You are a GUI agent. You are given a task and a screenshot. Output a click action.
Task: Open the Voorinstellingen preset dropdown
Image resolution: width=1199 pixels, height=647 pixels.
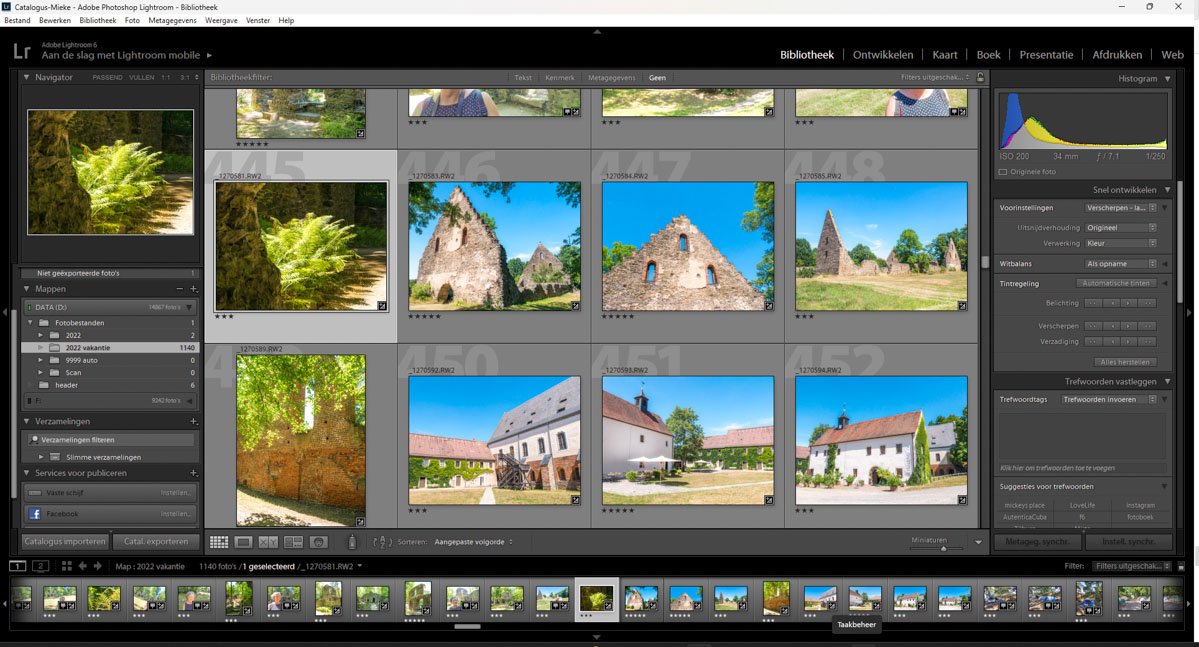1120,208
